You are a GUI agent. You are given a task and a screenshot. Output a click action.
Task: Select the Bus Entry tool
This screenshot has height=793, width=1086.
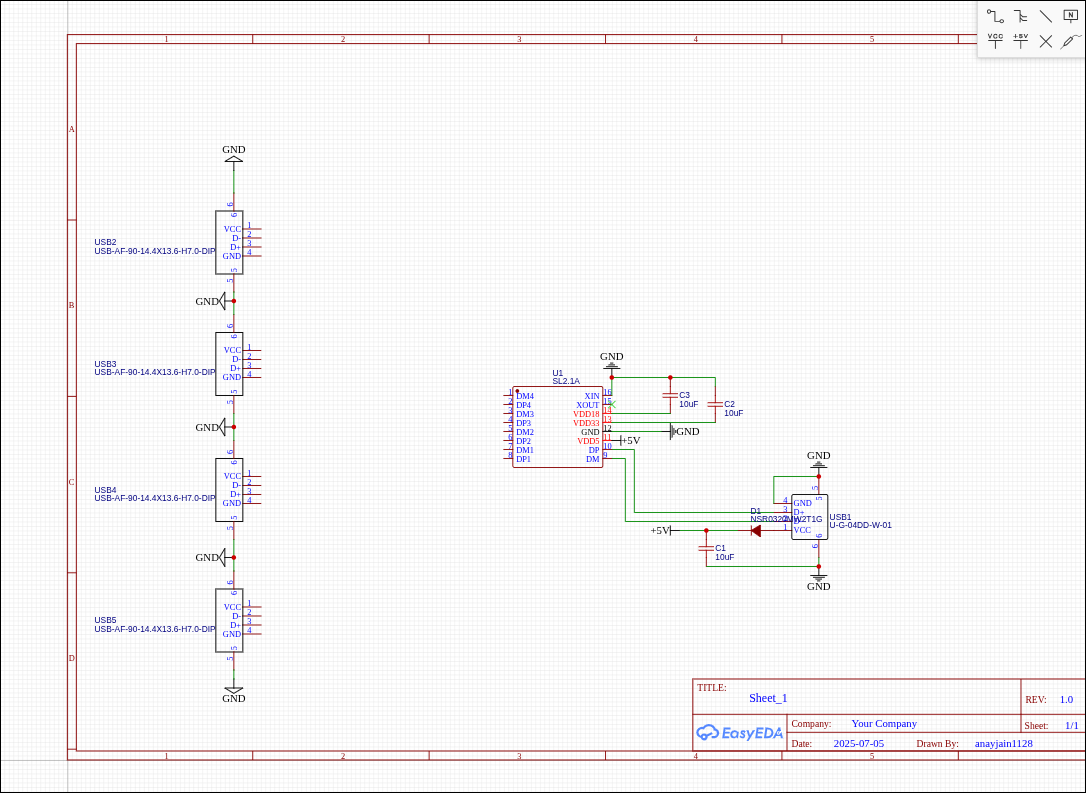click(1020, 16)
